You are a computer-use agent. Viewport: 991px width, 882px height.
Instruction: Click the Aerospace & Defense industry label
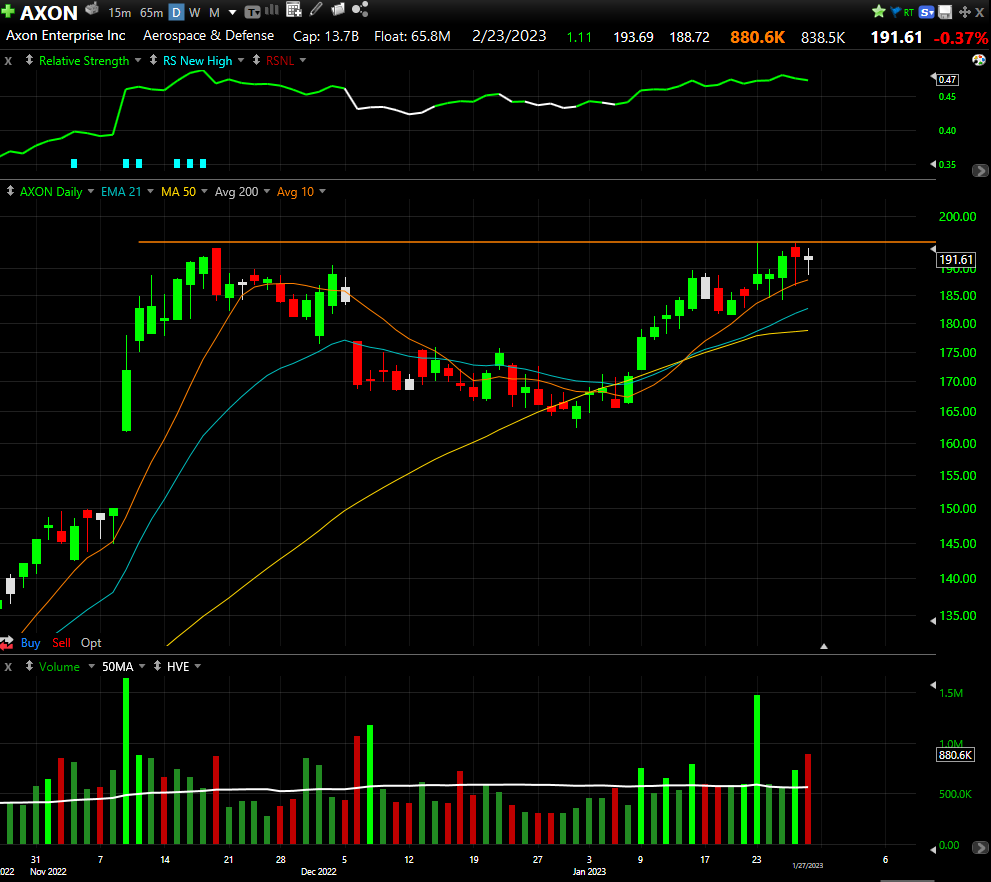click(x=209, y=36)
